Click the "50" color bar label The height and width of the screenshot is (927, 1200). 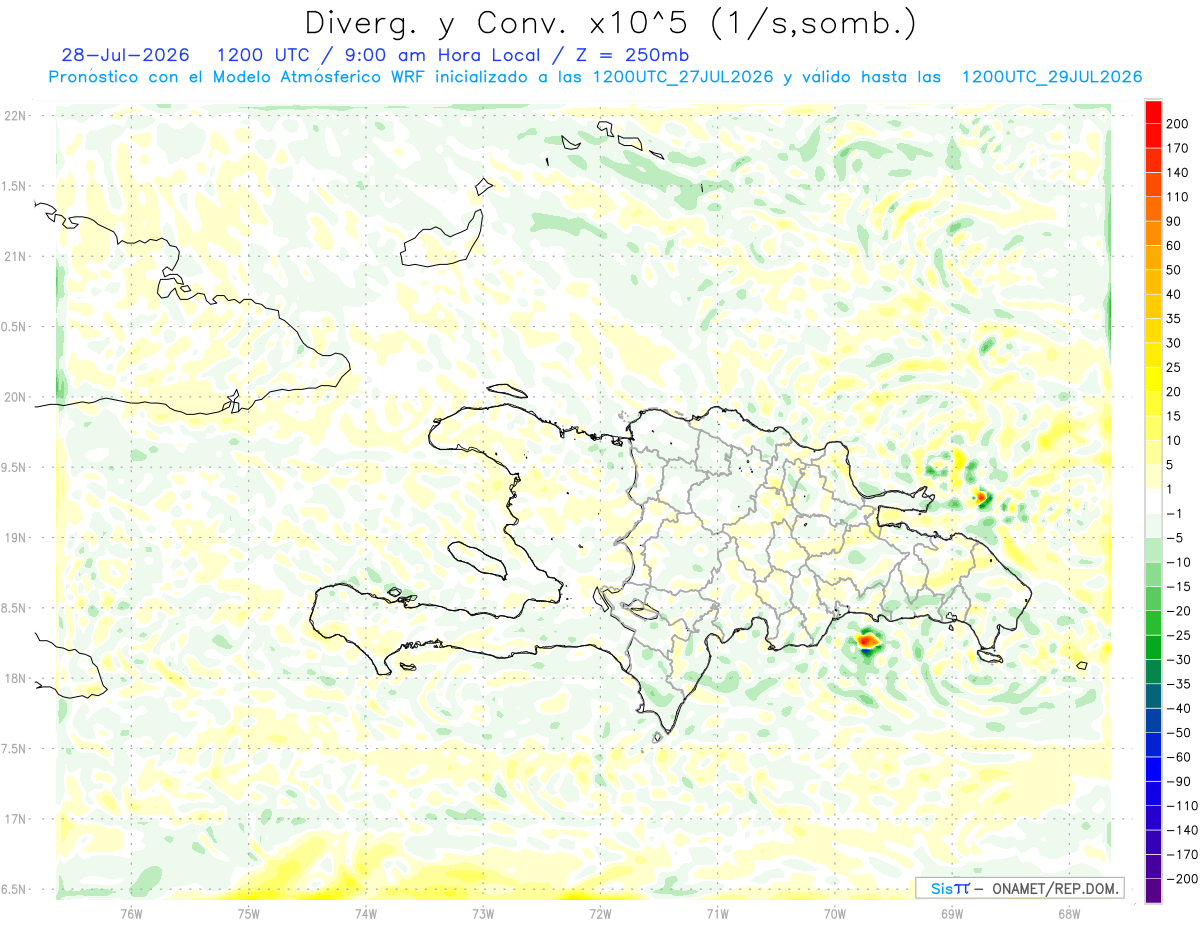click(x=1174, y=270)
